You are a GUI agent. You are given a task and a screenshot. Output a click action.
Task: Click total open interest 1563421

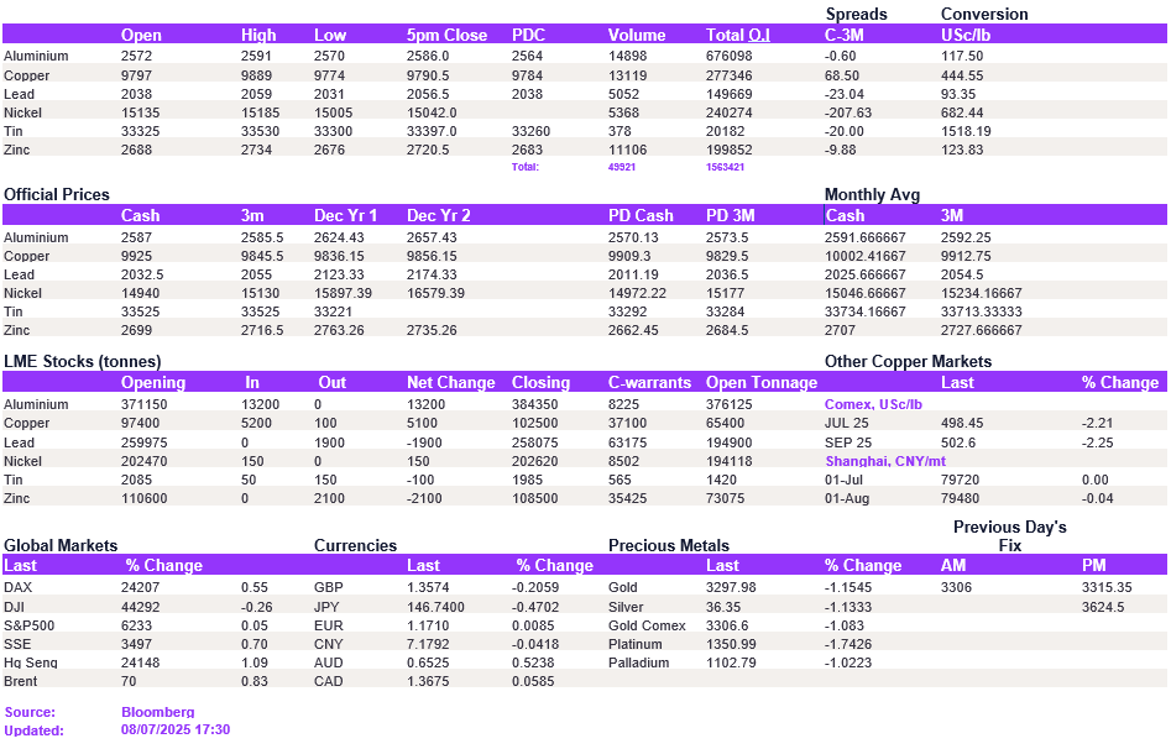(x=725, y=167)
